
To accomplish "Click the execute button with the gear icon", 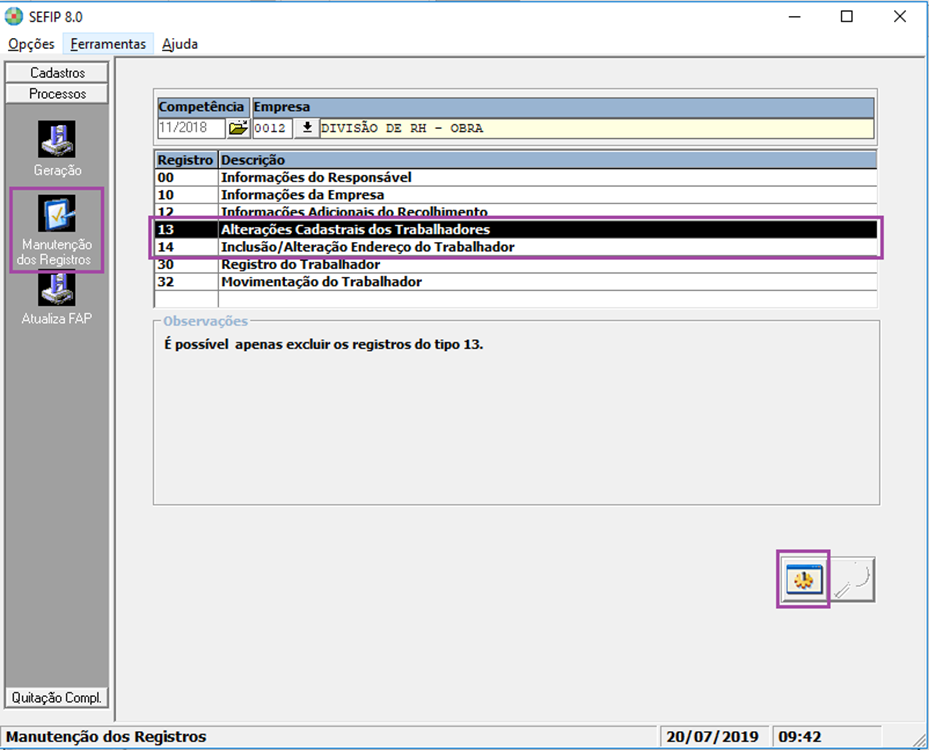I will (803, 579).
